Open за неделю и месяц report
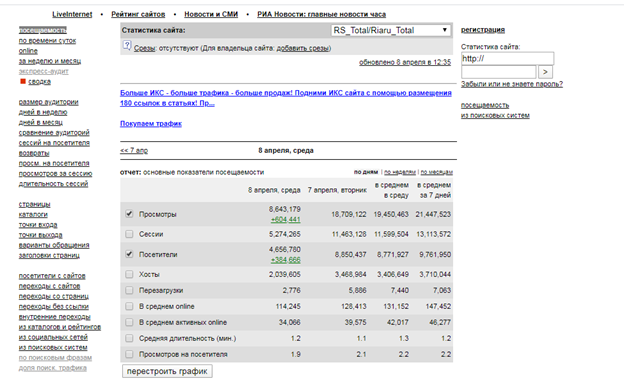This screenshot has height=381, width=624. tap(50, 61)
